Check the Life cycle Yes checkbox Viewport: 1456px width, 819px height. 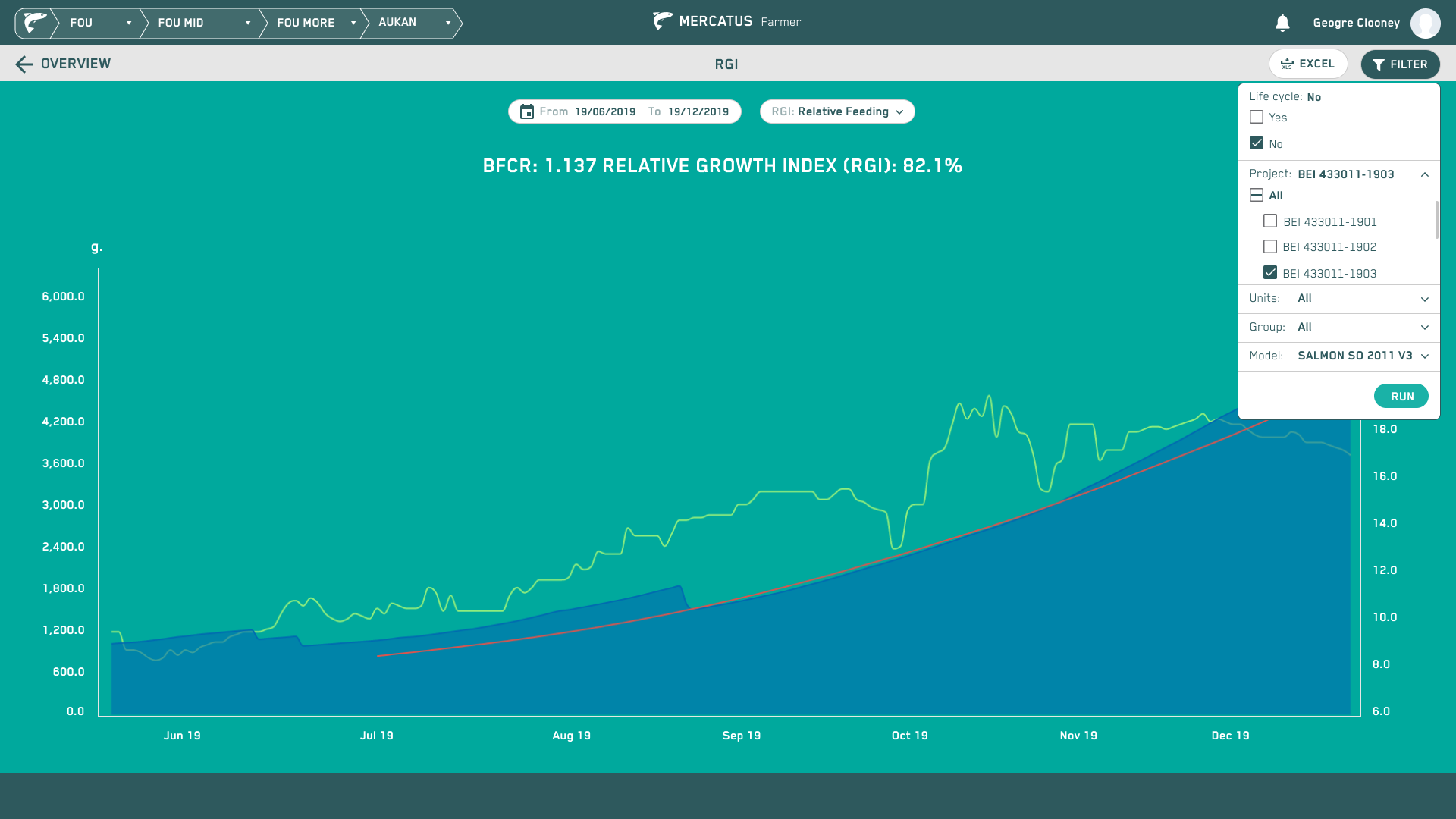point(1257,117)
